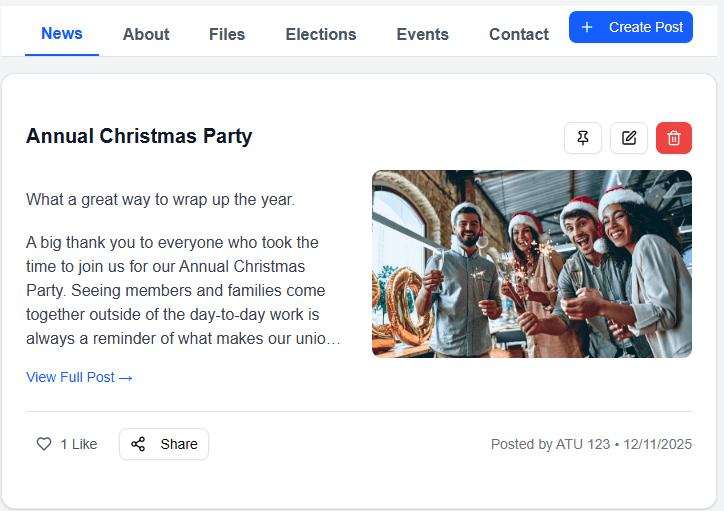
Task: Click the 'What a great way' intro line
Action: tap(160, 199)
